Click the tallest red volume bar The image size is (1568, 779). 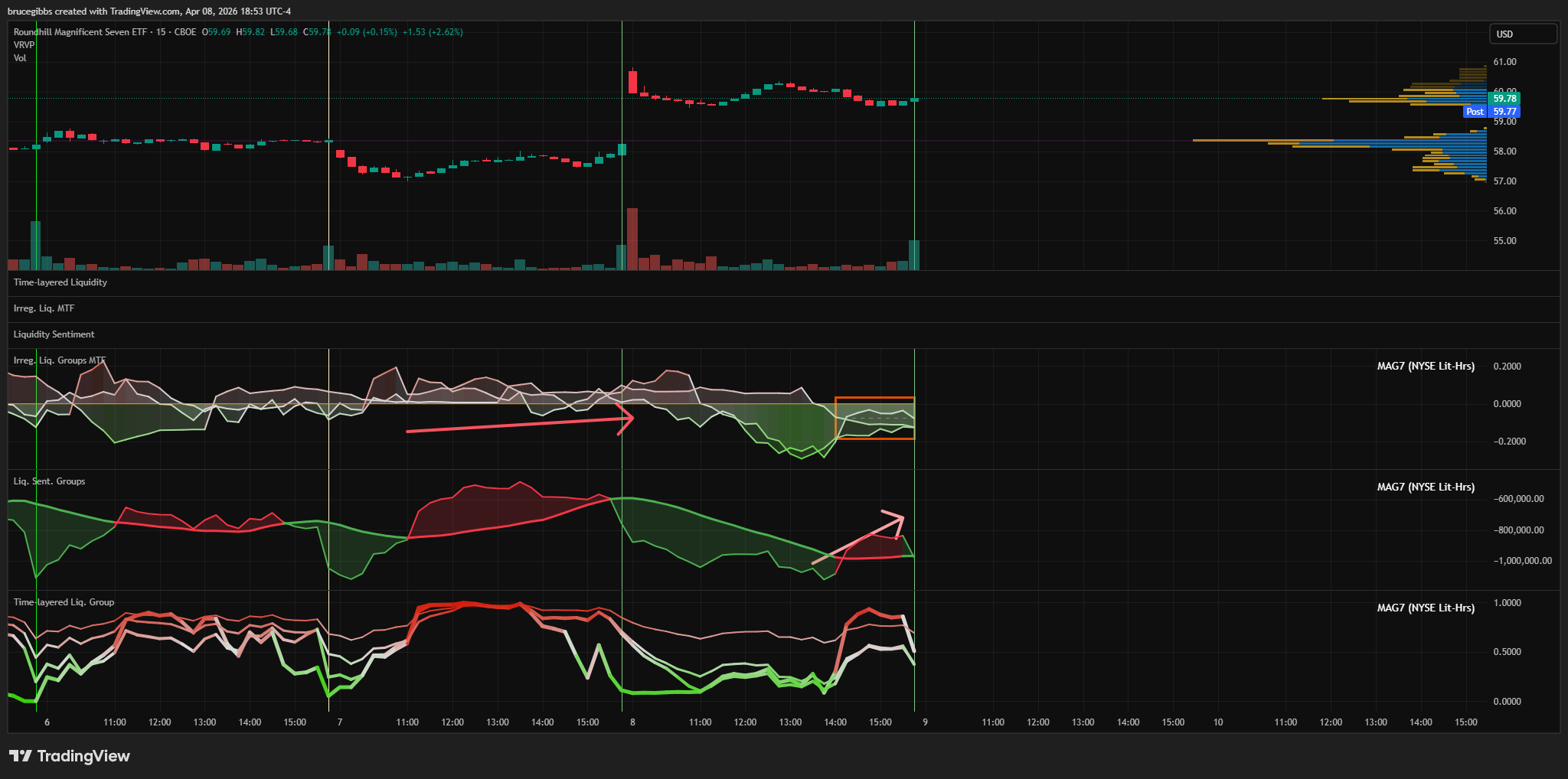[x=632, y=239]
